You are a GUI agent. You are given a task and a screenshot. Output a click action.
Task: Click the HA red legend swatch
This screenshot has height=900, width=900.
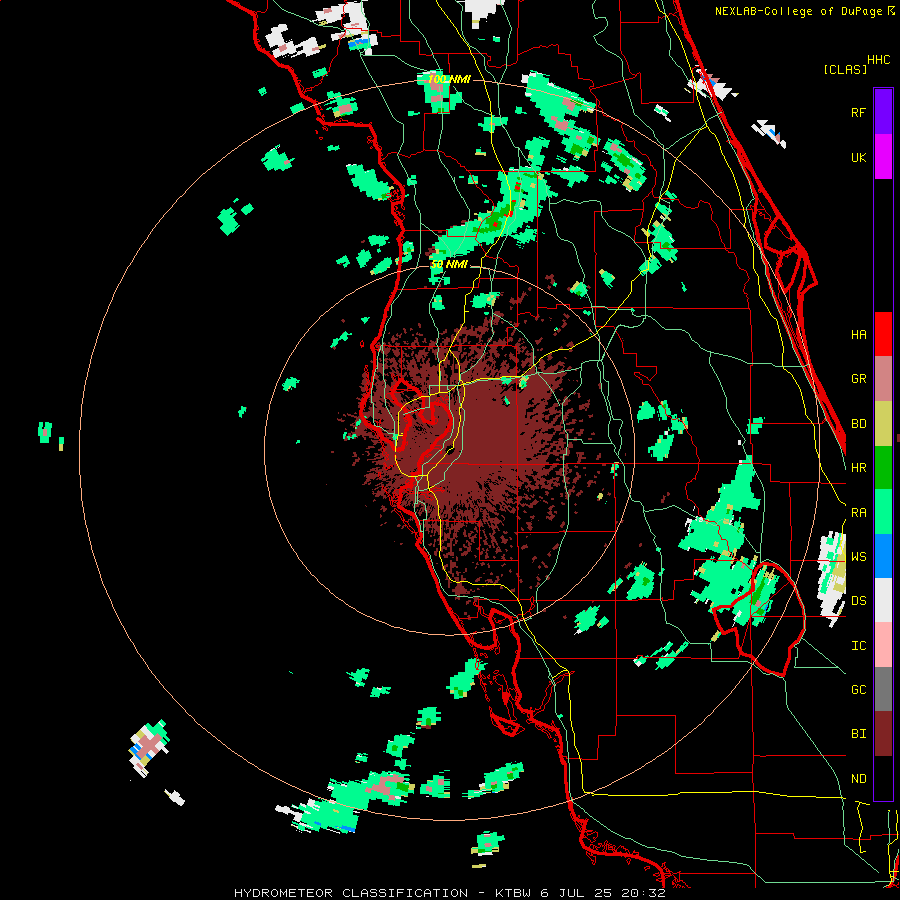[x=883, y=334]
